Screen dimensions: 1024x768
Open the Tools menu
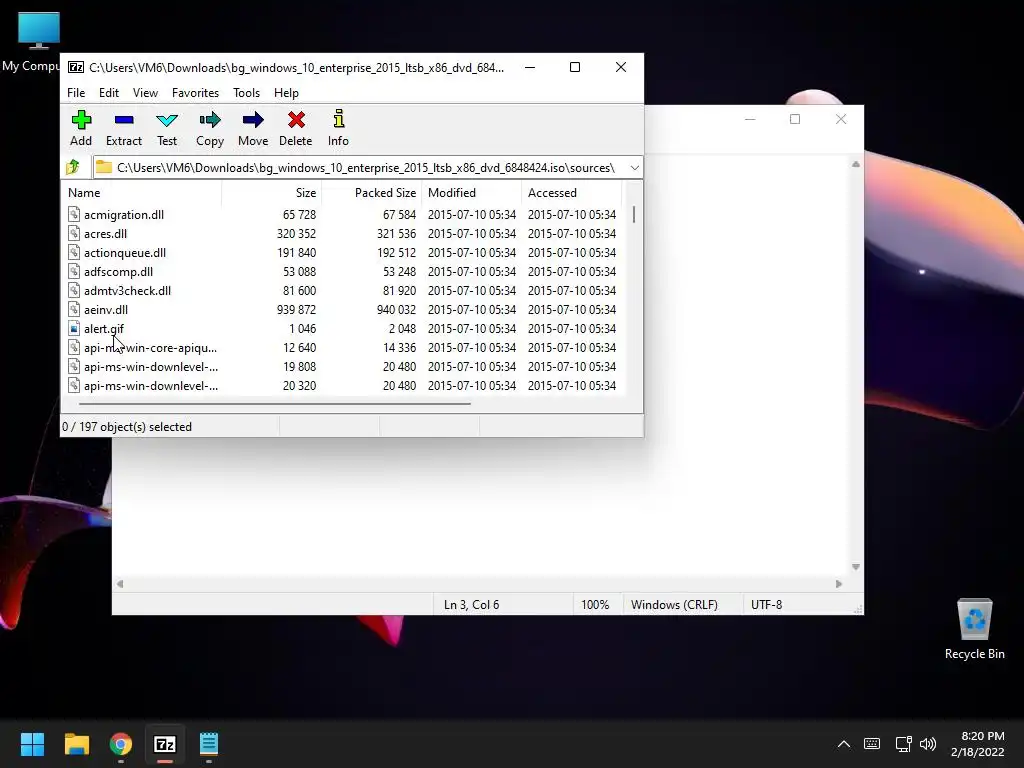[x=246, y=93]
